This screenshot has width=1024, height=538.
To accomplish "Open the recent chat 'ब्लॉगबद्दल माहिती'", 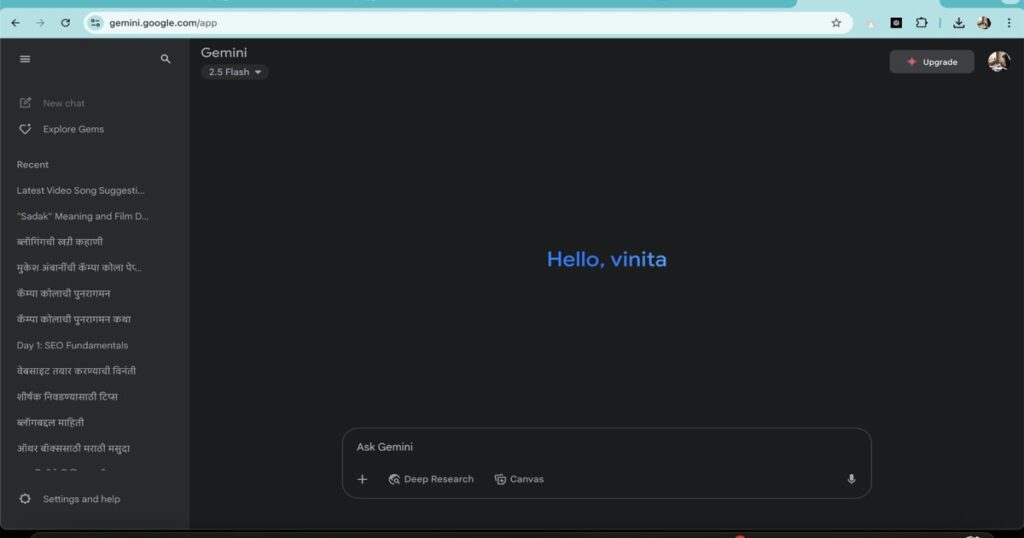I will [50, 422].
